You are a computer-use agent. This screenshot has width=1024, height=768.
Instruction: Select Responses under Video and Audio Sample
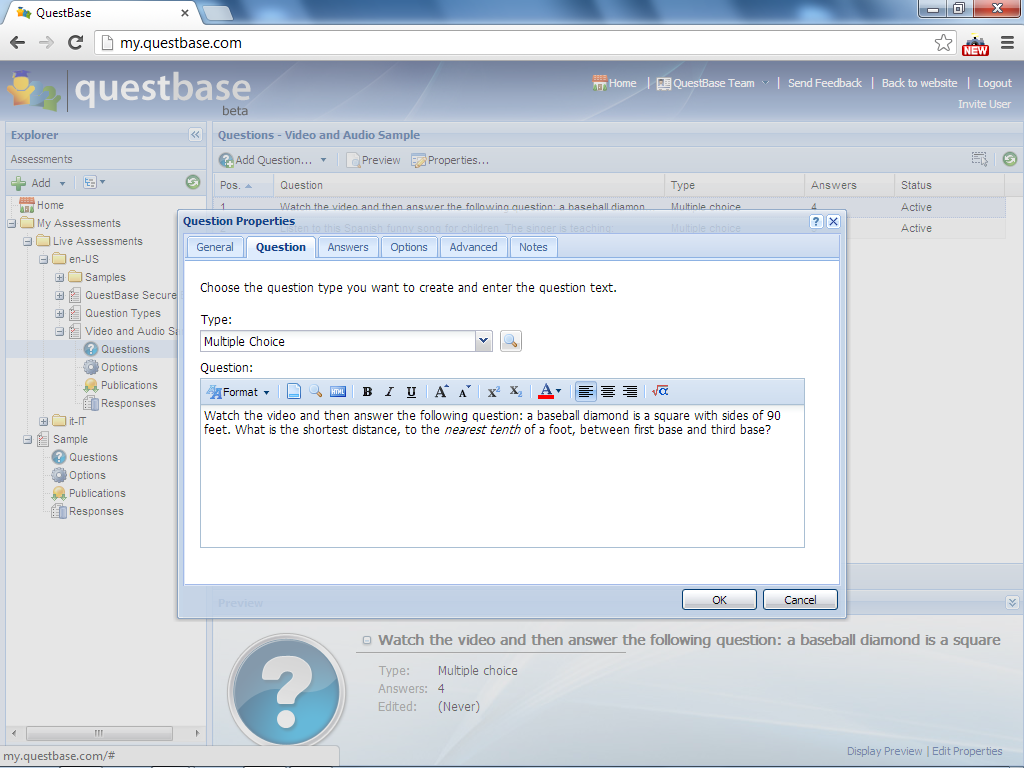pos(120,403)
